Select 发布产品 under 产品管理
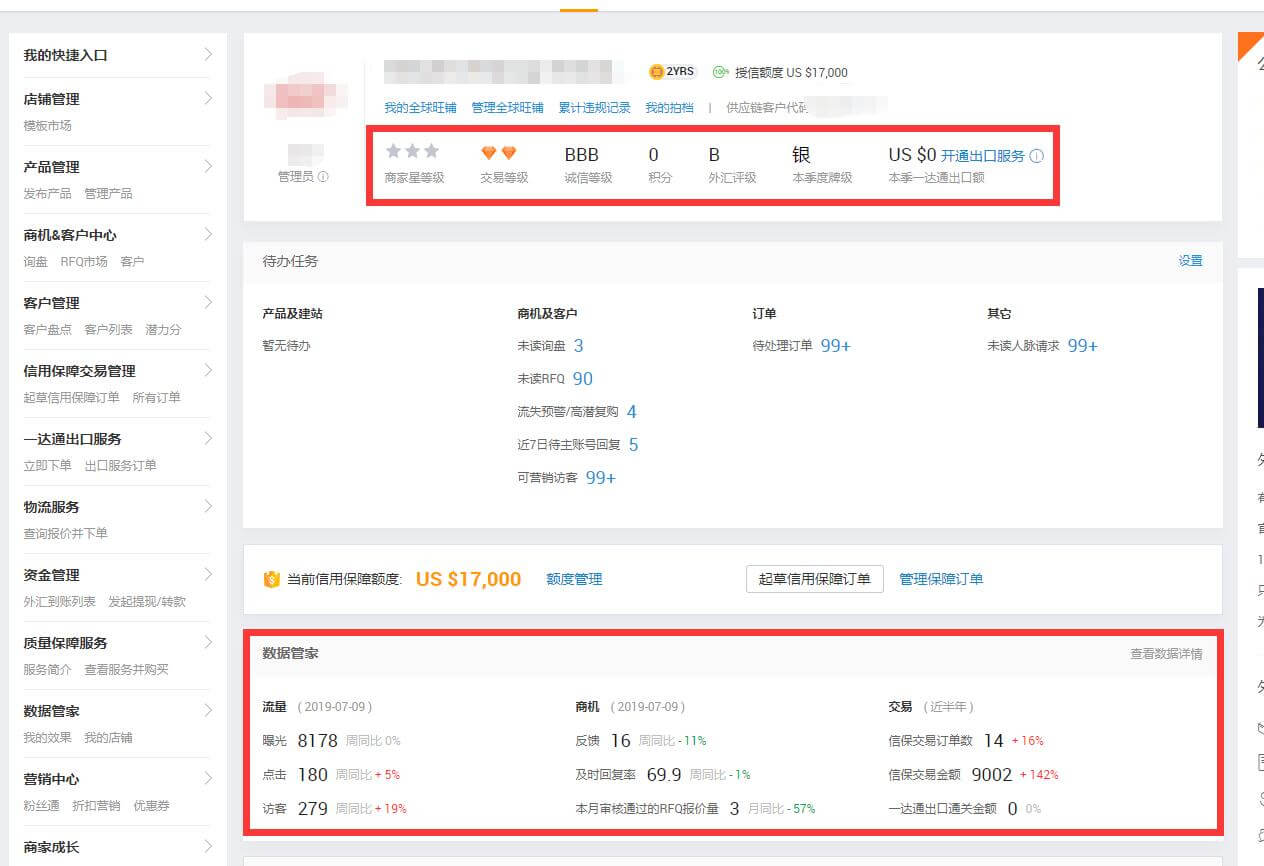The image size is (1264, 866). coord(47,193)
